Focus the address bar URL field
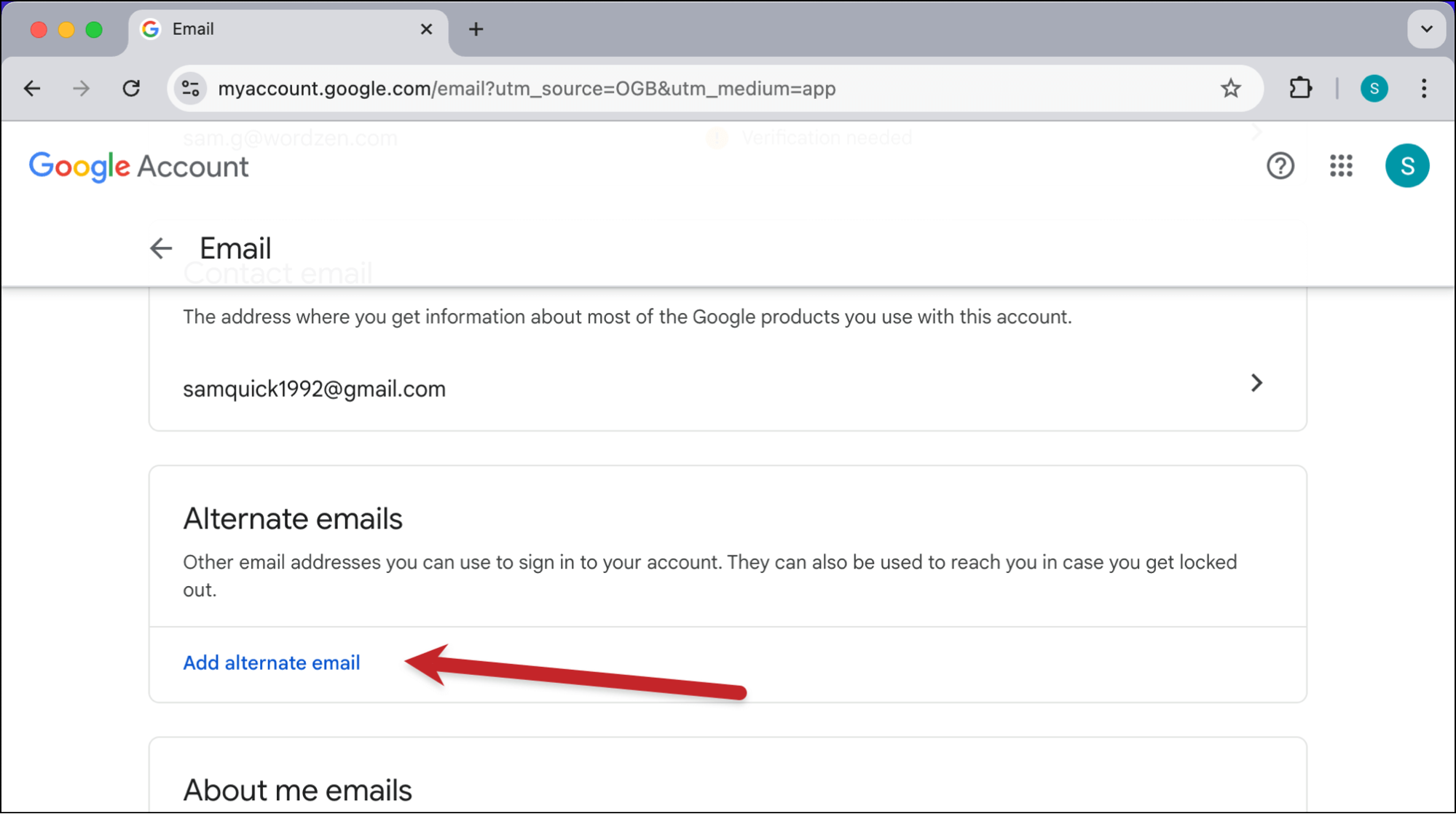 click(x=714, y=89)
